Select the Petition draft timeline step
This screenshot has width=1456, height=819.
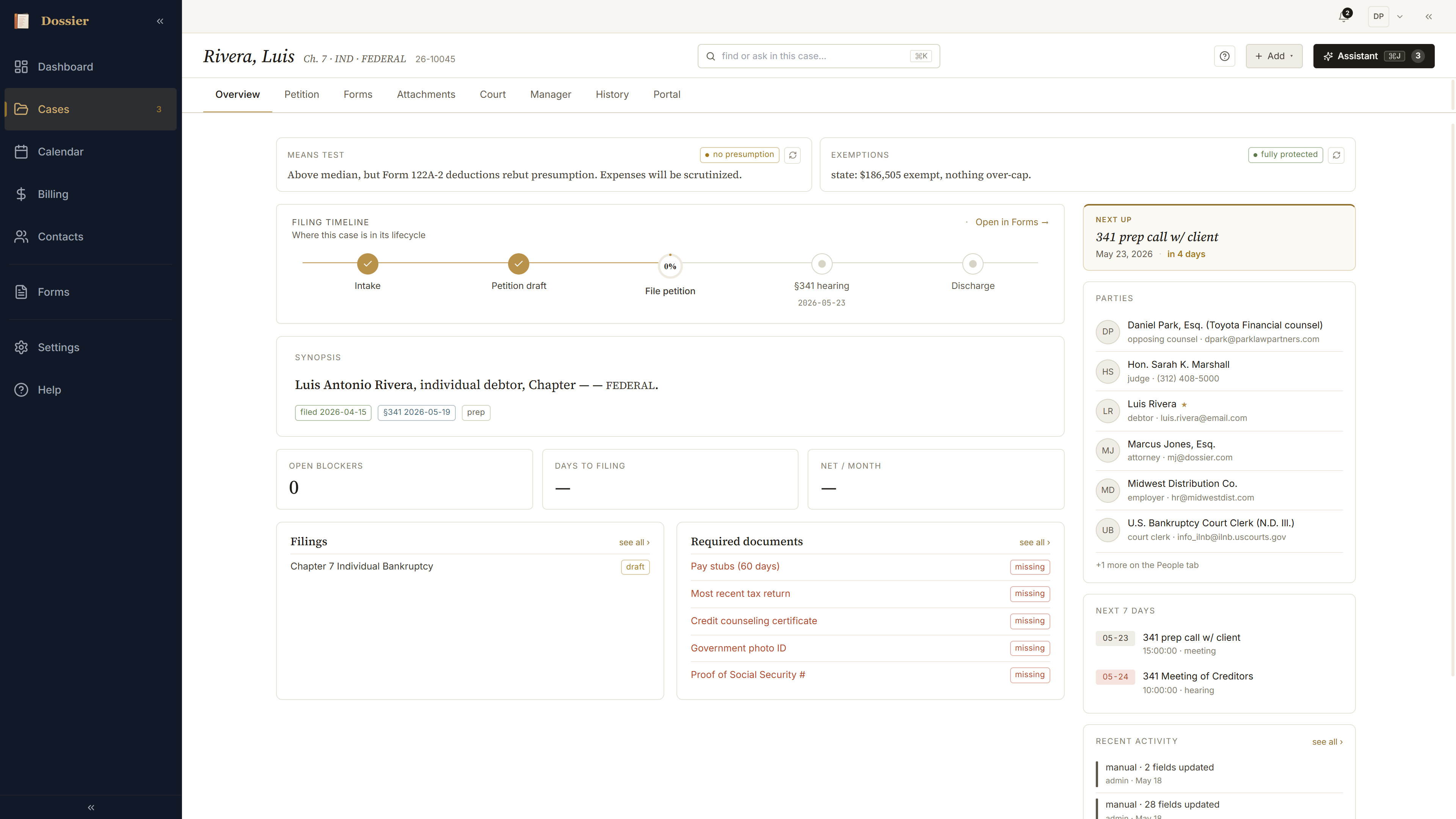[x=518, y=264]
